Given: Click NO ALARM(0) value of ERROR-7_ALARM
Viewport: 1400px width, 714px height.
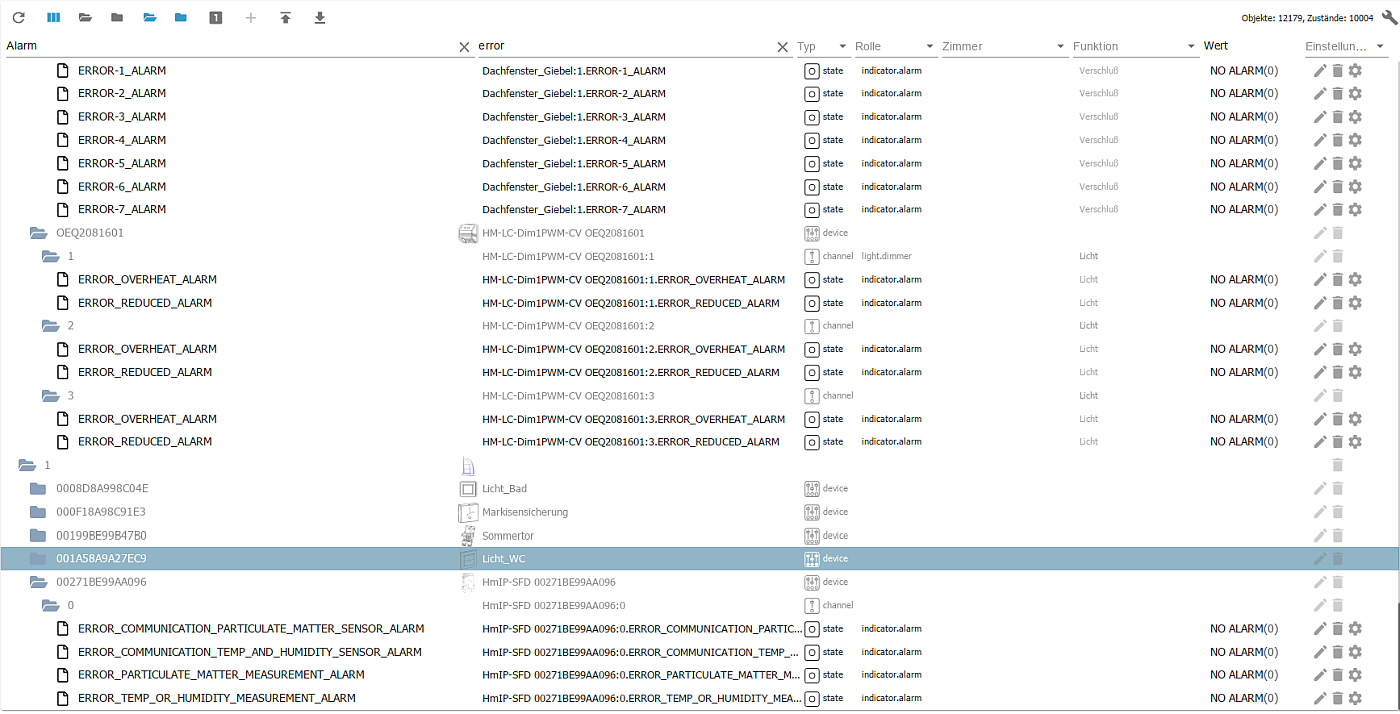Looking at the screenshot, I should (x=1244, y=210).
